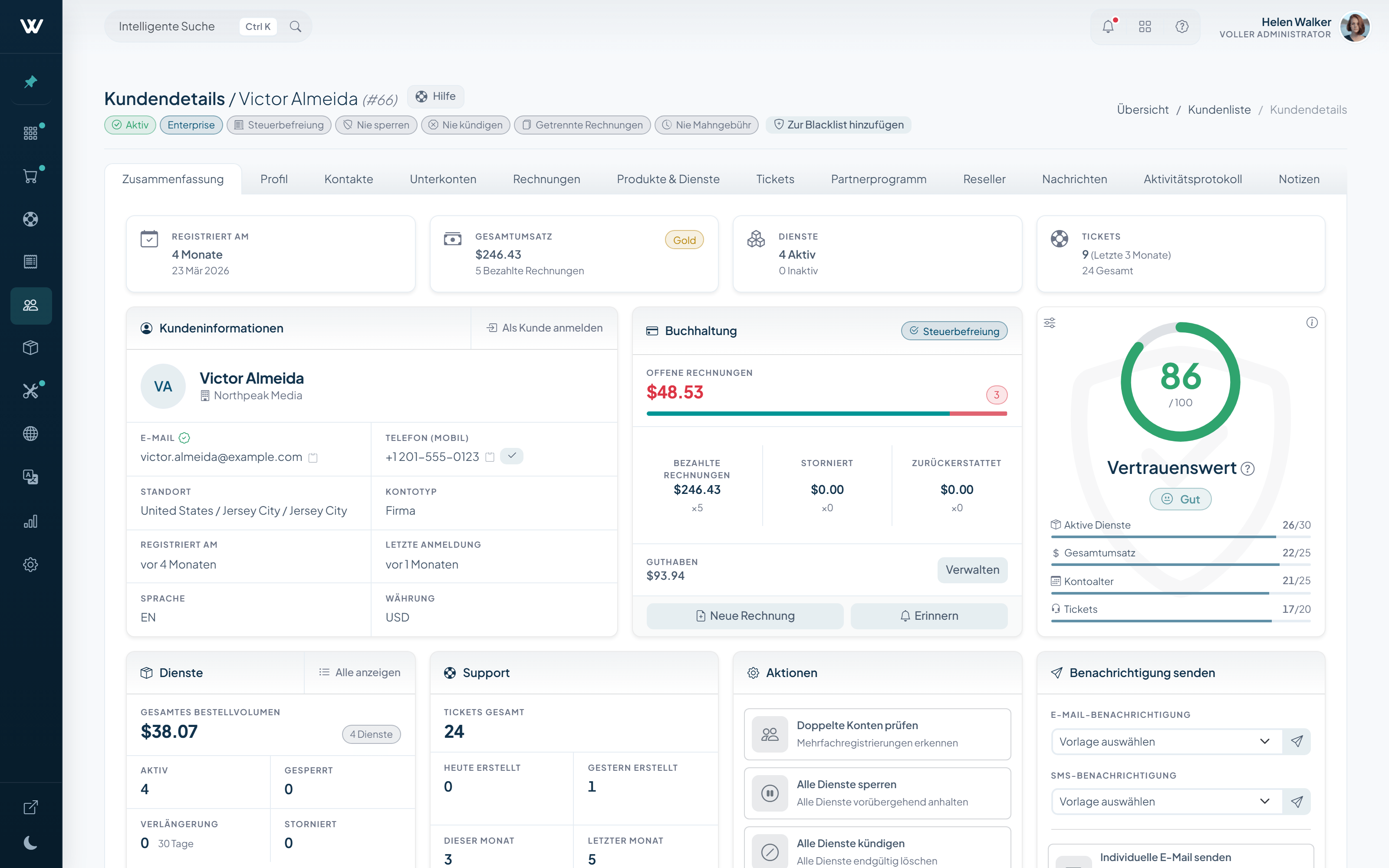The height and width of the screenshot is (868, 1389).
Task: Switch to the Produkte & Dienste tab
Action: pos(668,179)
